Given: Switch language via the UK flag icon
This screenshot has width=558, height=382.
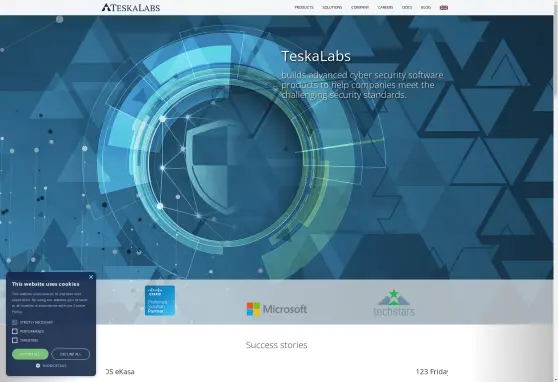Looking at the screenshot, I should click(x=444, y=7).
